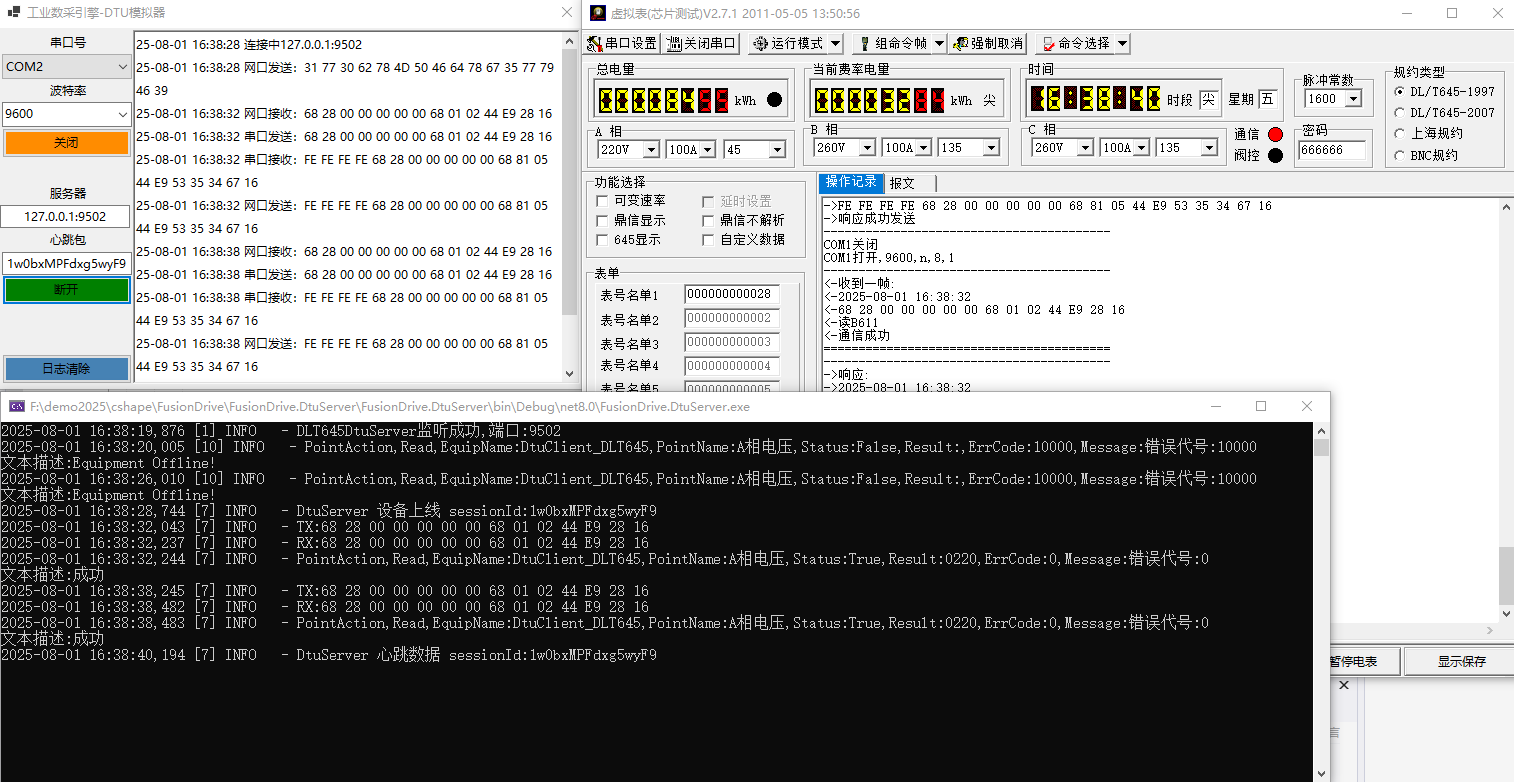Choose the 上海规约 radio button
Image resolution: width=1514 pixels, height=782 pixels.
pyautogui.click(x=1400, y=133)
